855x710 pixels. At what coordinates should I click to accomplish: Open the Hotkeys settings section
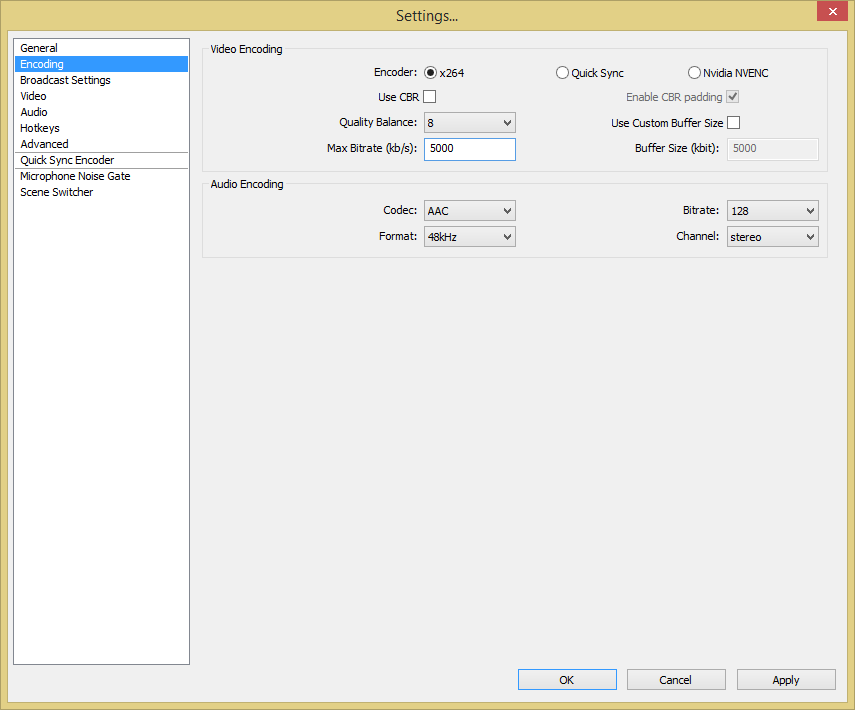pos(101,128)
